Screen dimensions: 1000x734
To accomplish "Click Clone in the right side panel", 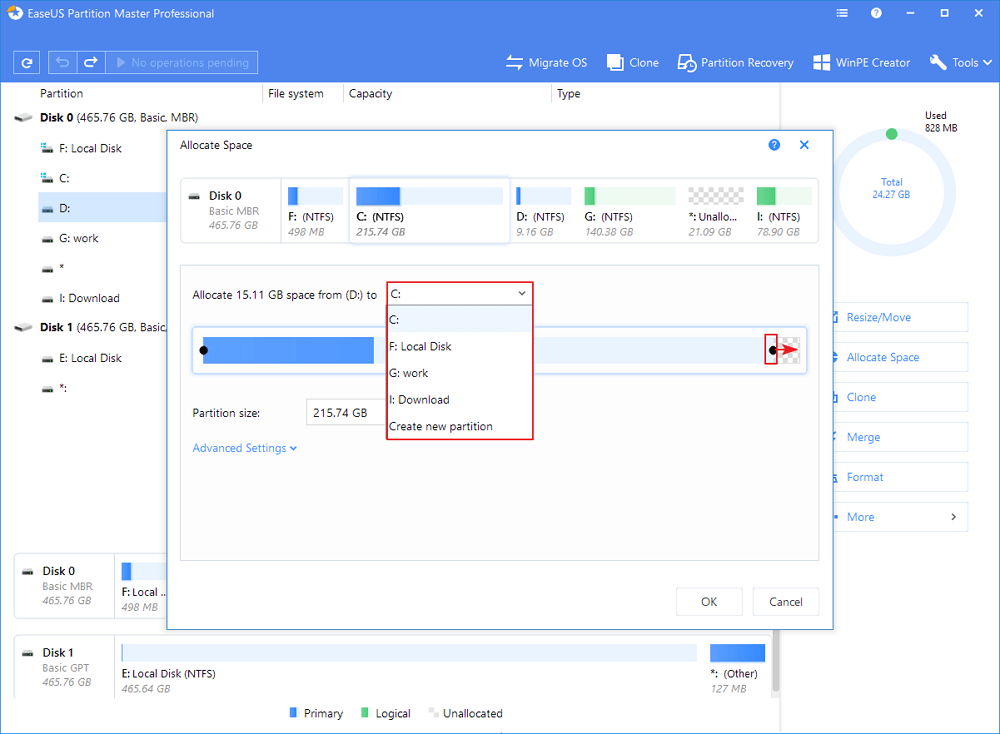I will click(901, 397).
